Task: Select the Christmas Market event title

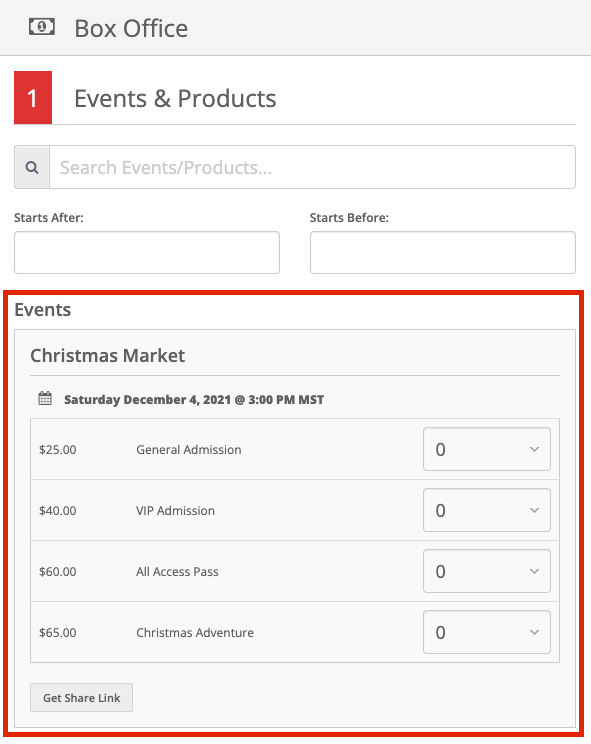Action: tap(108, 355)
